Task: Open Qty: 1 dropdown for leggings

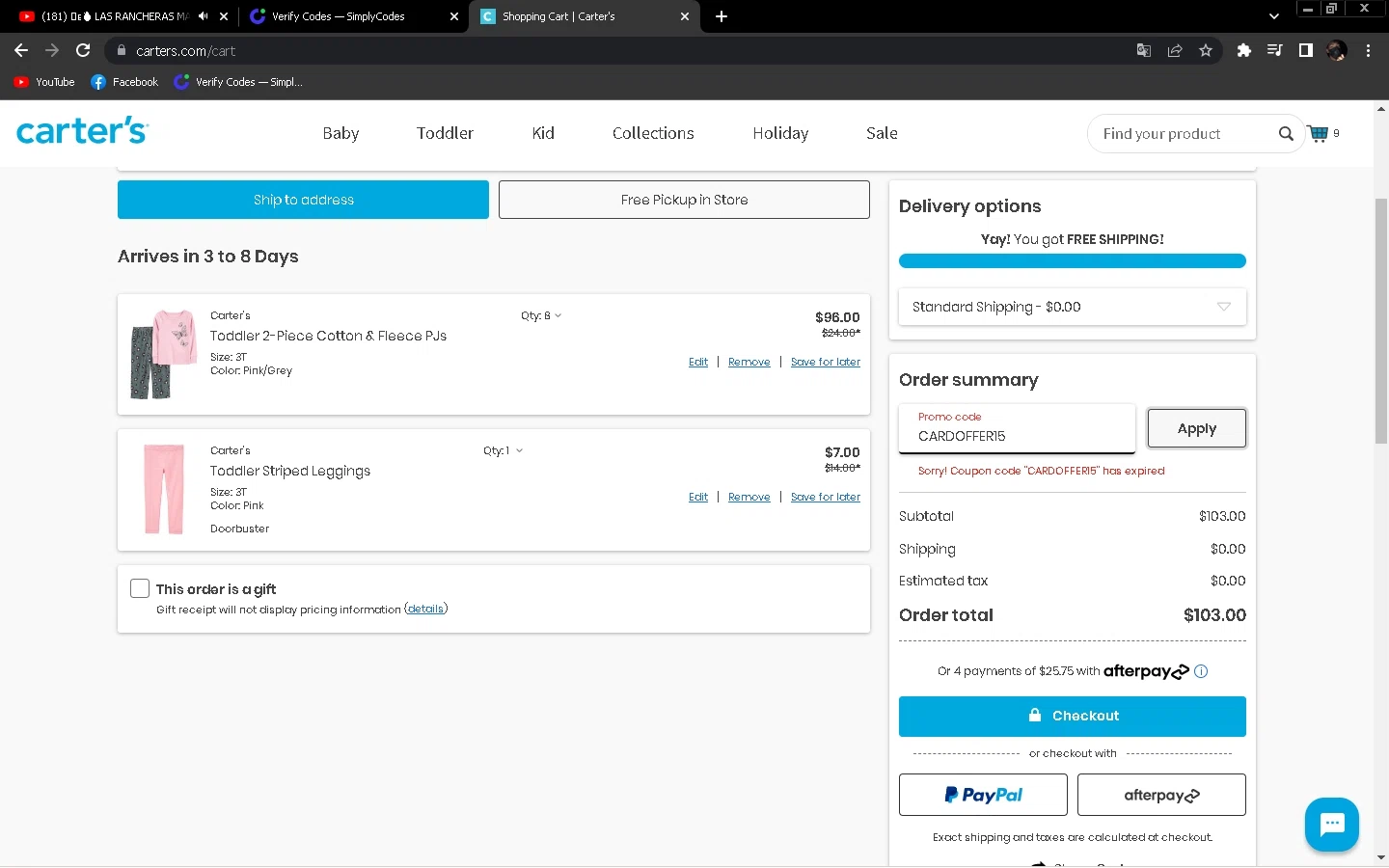Action: (x=504, y=450)
